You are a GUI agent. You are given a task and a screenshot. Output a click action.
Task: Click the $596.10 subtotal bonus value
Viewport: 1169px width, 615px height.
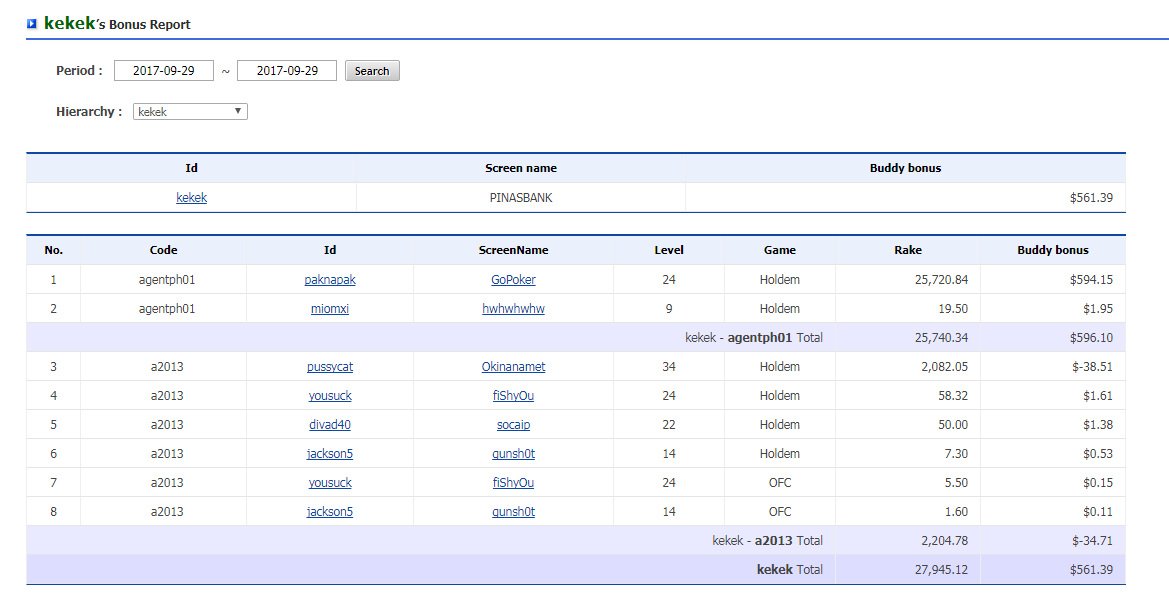1091,338
